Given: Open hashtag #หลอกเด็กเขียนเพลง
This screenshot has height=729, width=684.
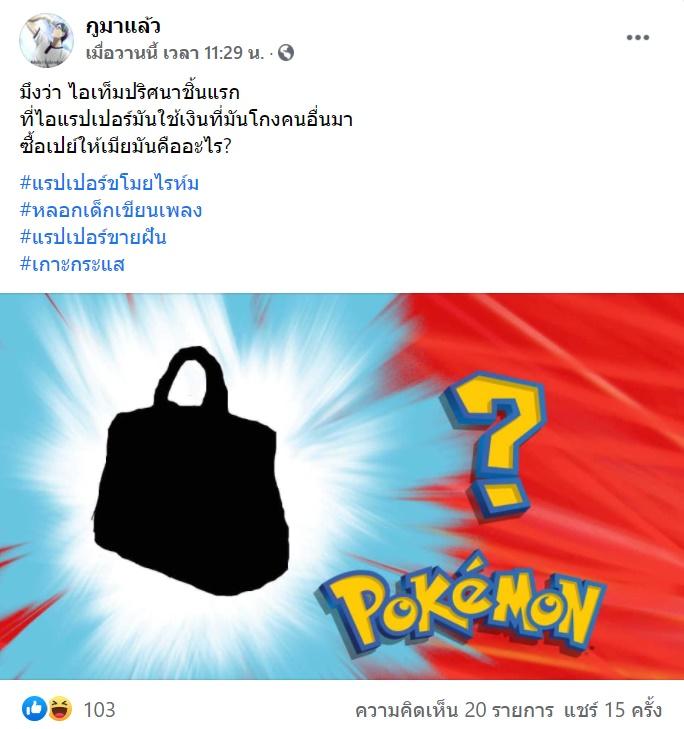Looking at the screenshot, I should [111, 210].
